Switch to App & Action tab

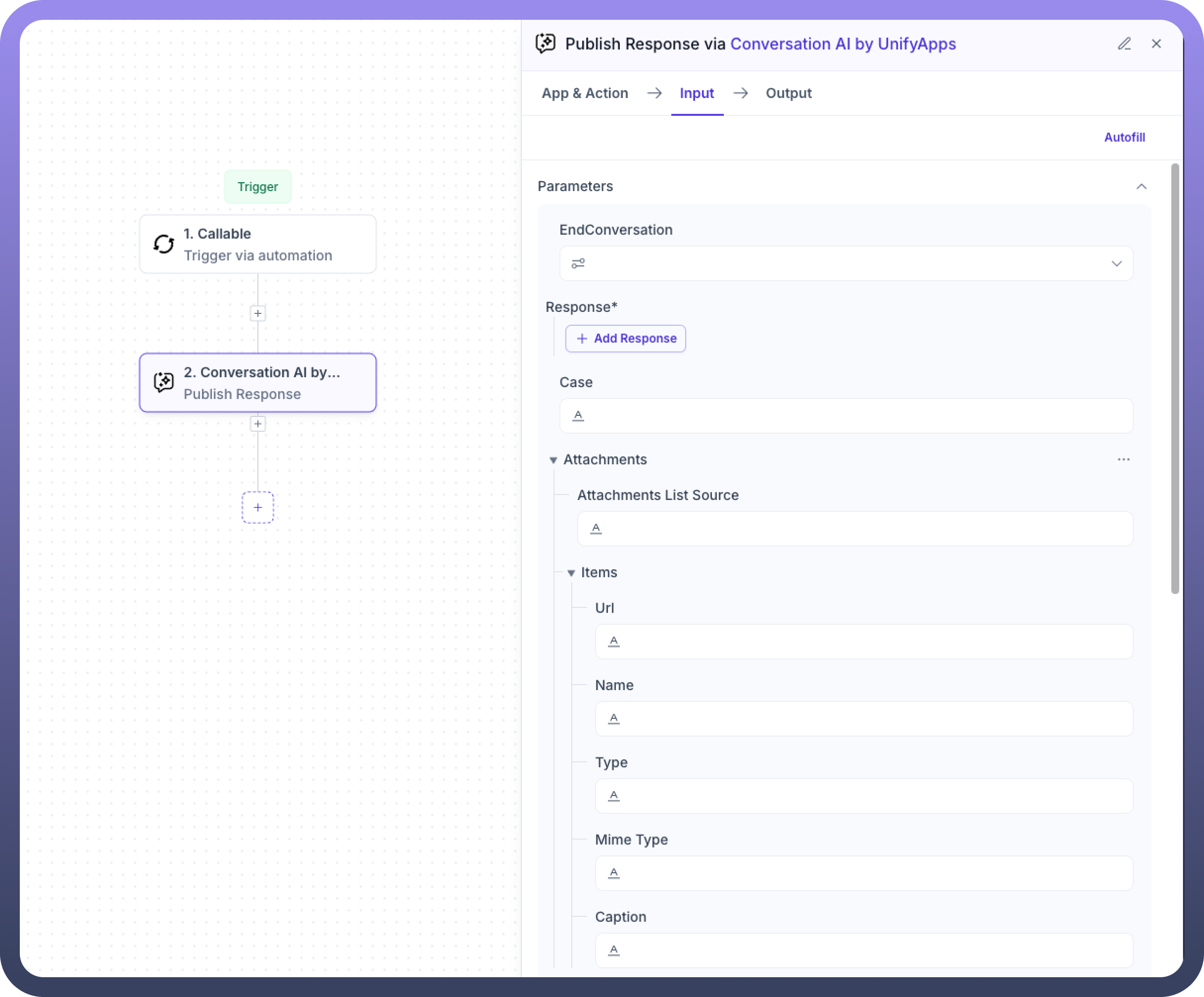coord(585,94)
